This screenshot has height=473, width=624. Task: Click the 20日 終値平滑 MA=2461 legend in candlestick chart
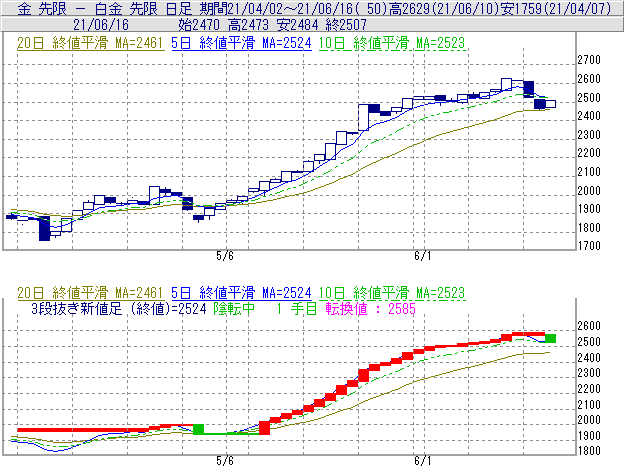tap(90, 43)
